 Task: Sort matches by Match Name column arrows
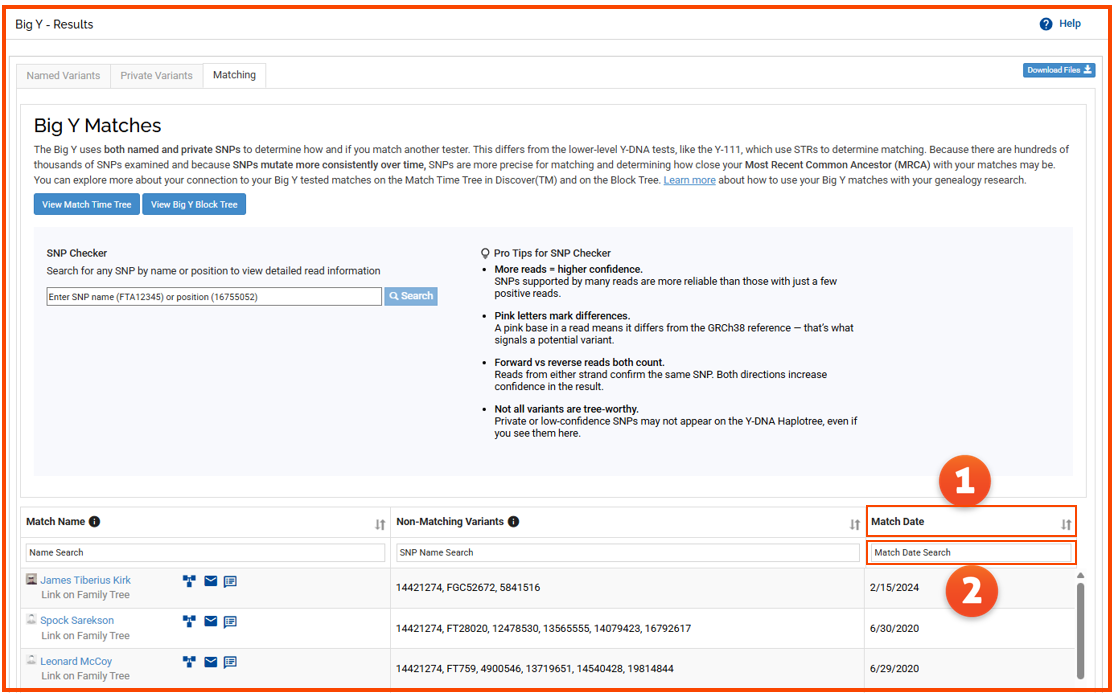point(380,525)
